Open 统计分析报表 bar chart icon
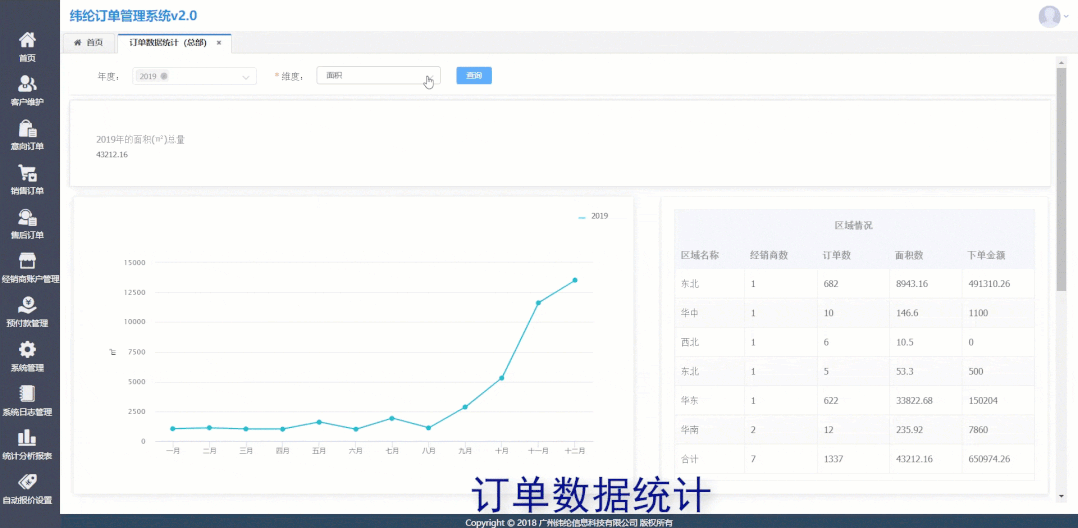The image size is (1078, 528). point(28,437)
